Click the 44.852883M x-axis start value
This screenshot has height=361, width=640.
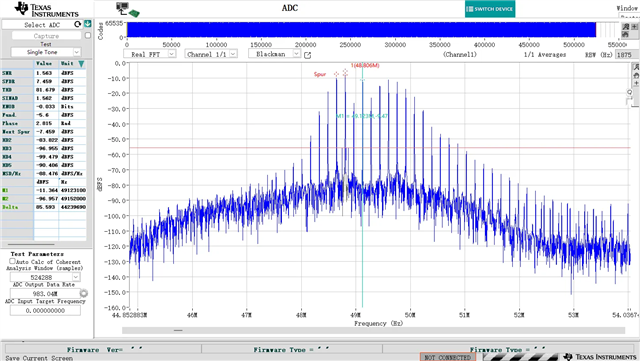pyautogui.click(x=130, y=315)
